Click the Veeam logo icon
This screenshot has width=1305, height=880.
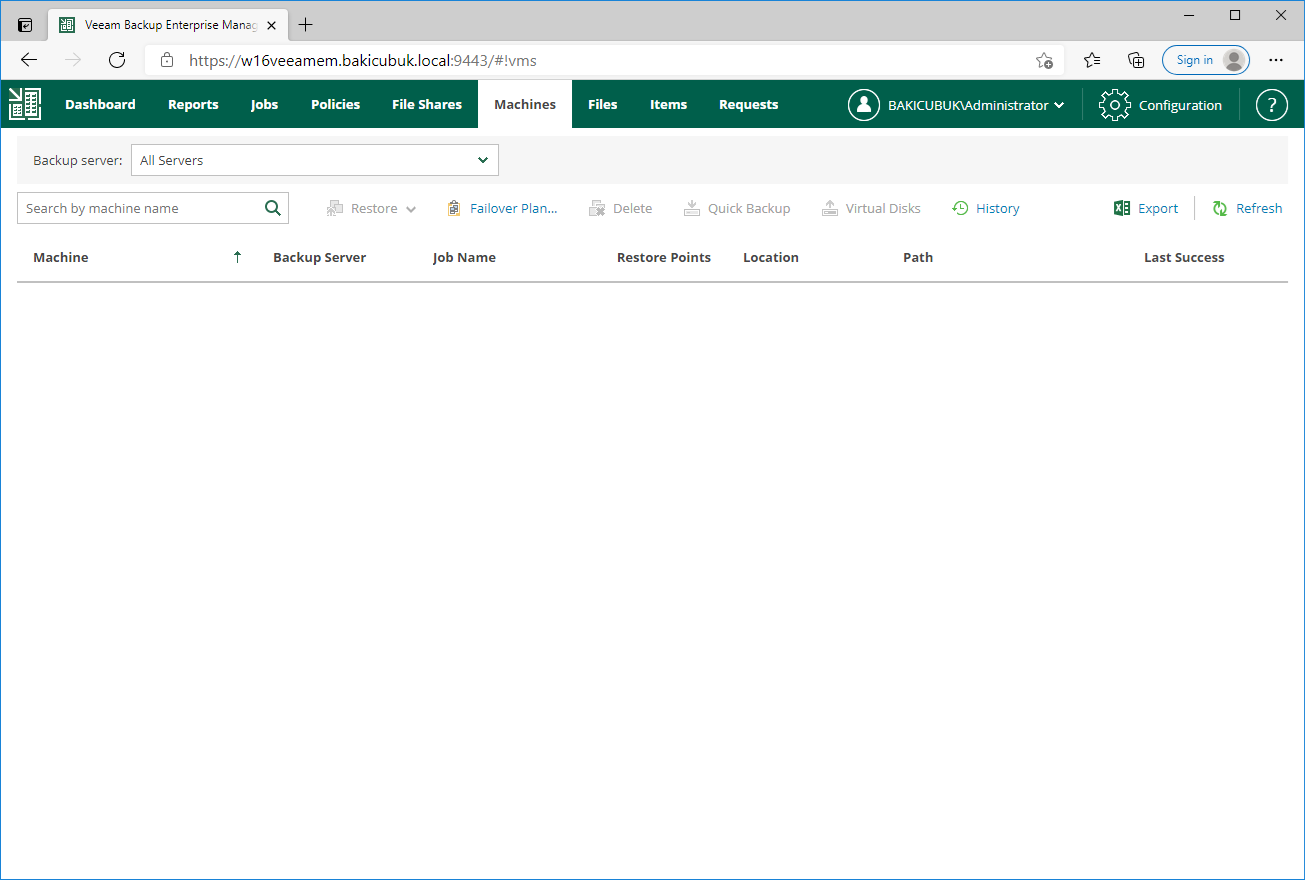pyautogui.click(x=25, y=104)
